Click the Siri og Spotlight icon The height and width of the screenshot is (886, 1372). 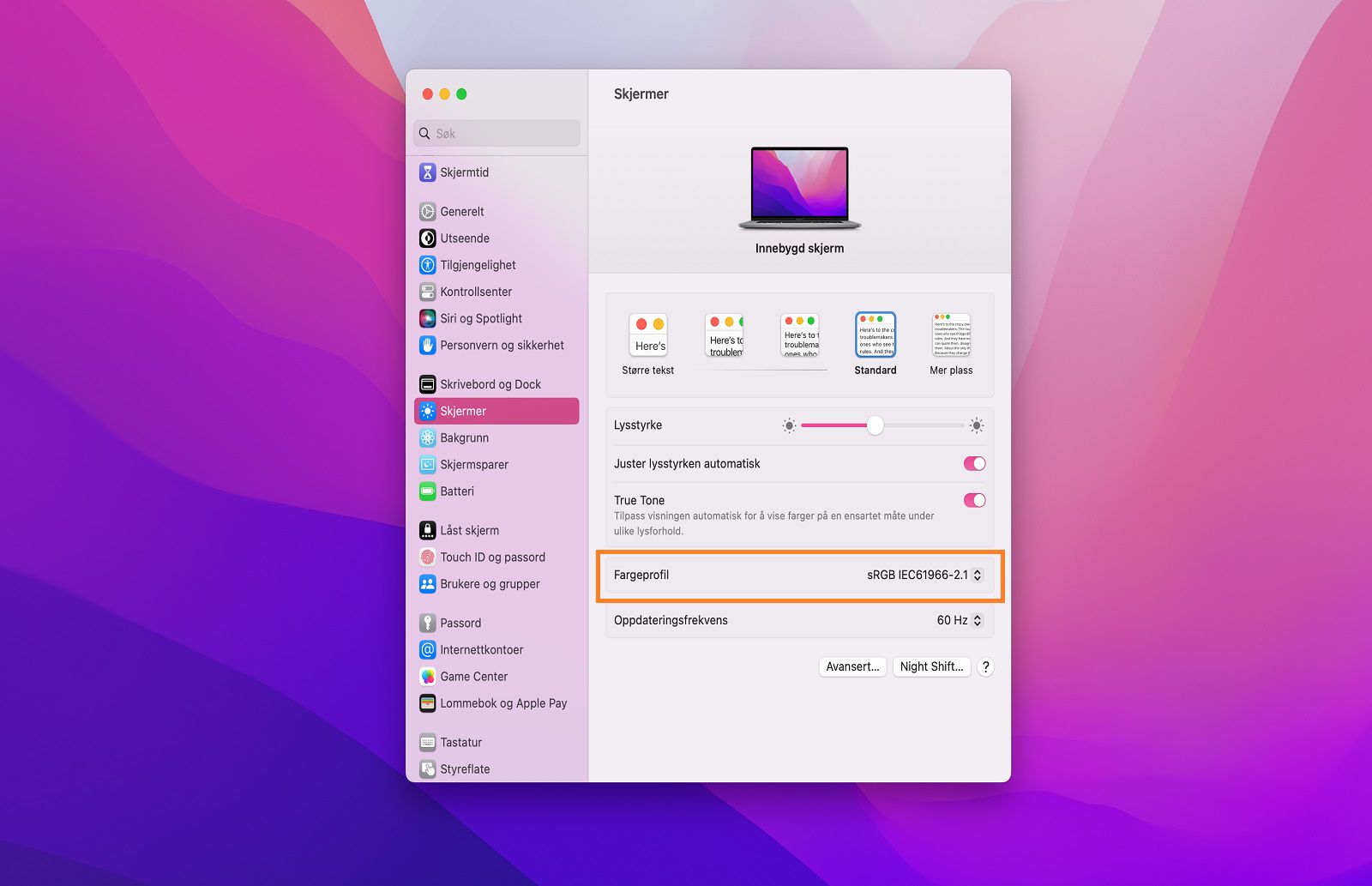coord(427,318)
